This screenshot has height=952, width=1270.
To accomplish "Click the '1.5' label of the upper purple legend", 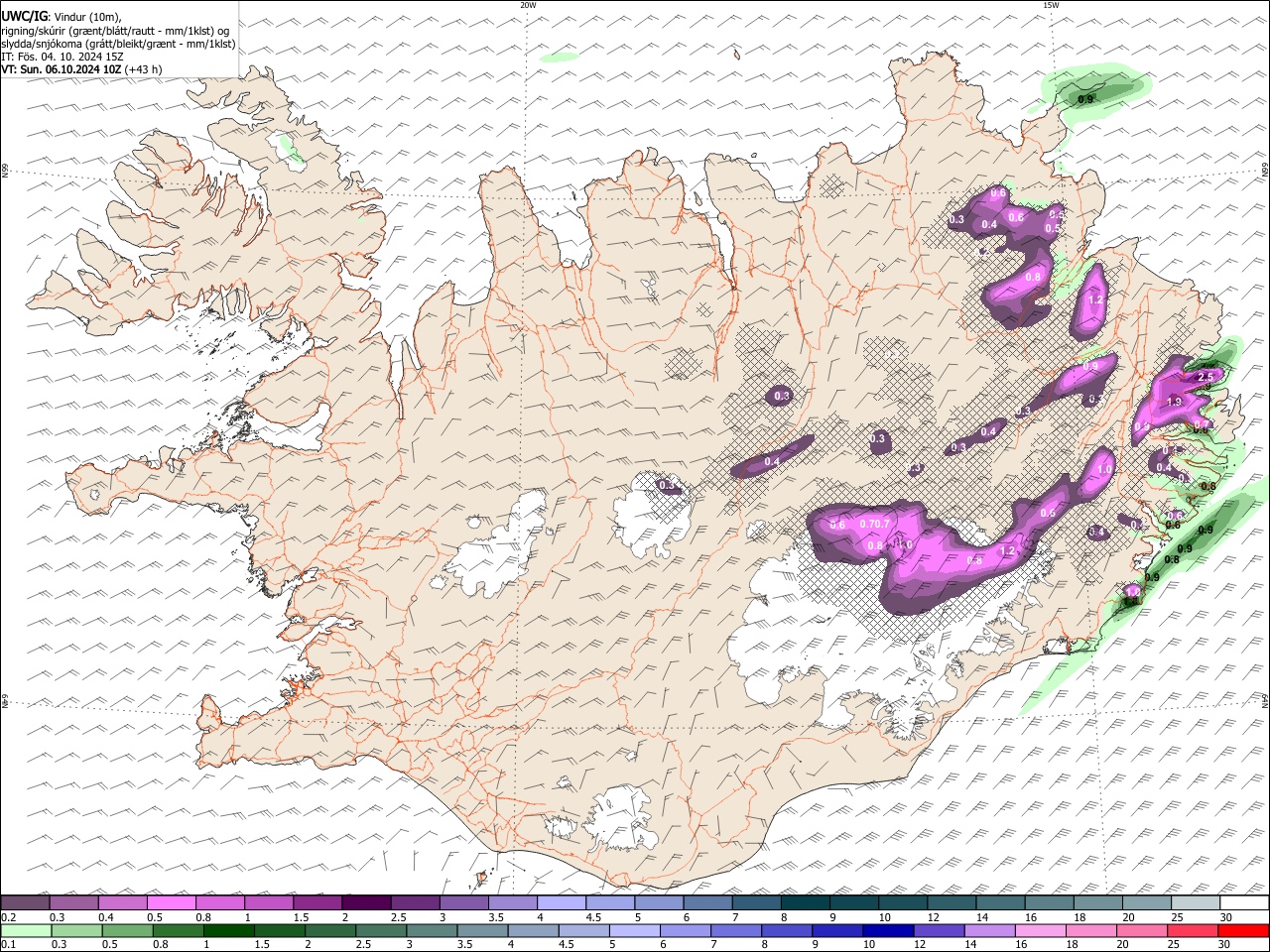I will (x=300, y=917).
